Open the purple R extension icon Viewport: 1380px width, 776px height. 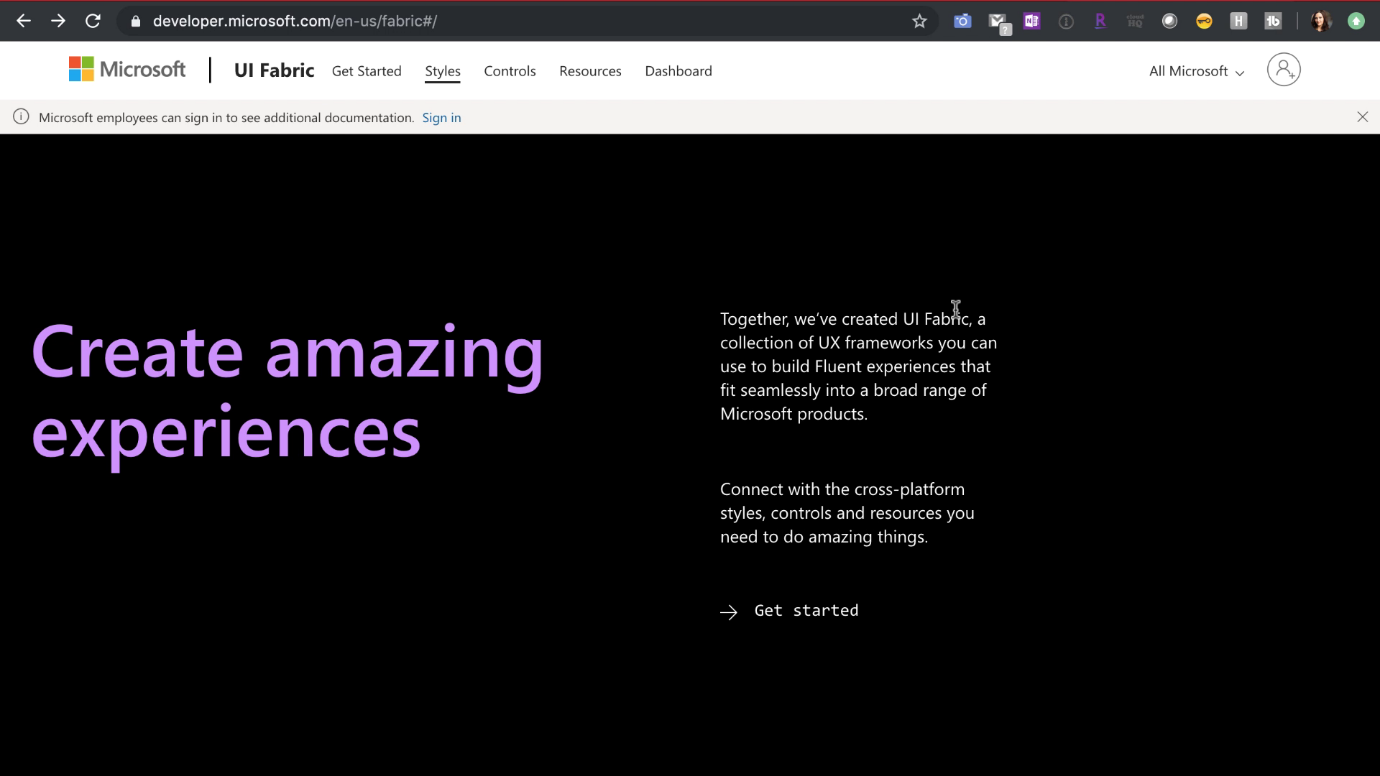point(1100,21)
